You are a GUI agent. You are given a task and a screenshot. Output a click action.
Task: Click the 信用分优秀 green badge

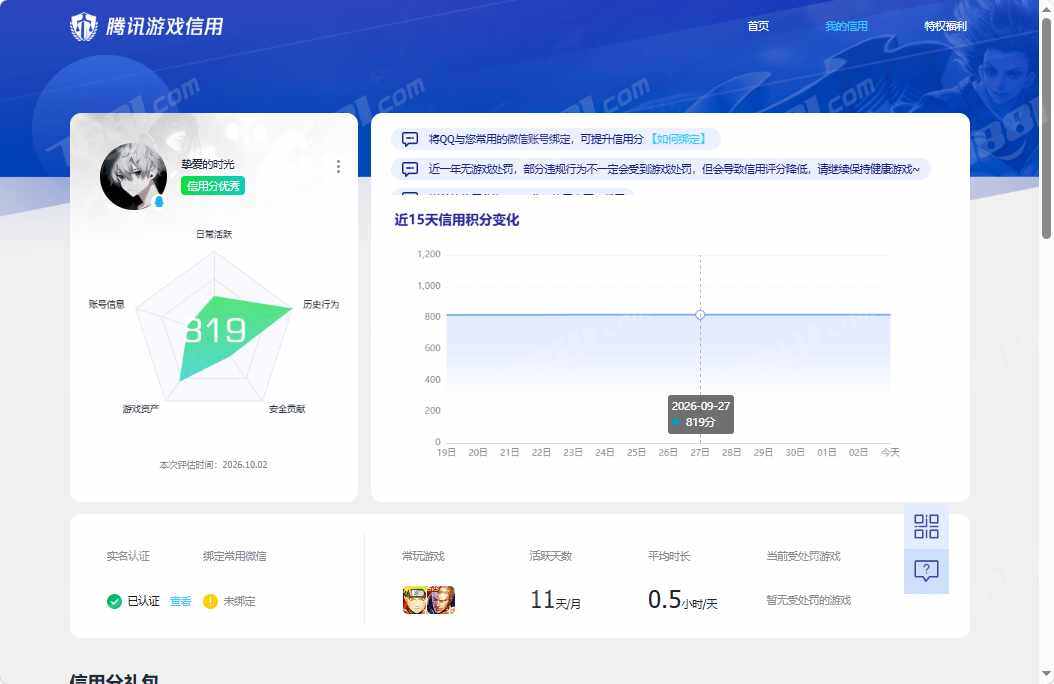212,186
